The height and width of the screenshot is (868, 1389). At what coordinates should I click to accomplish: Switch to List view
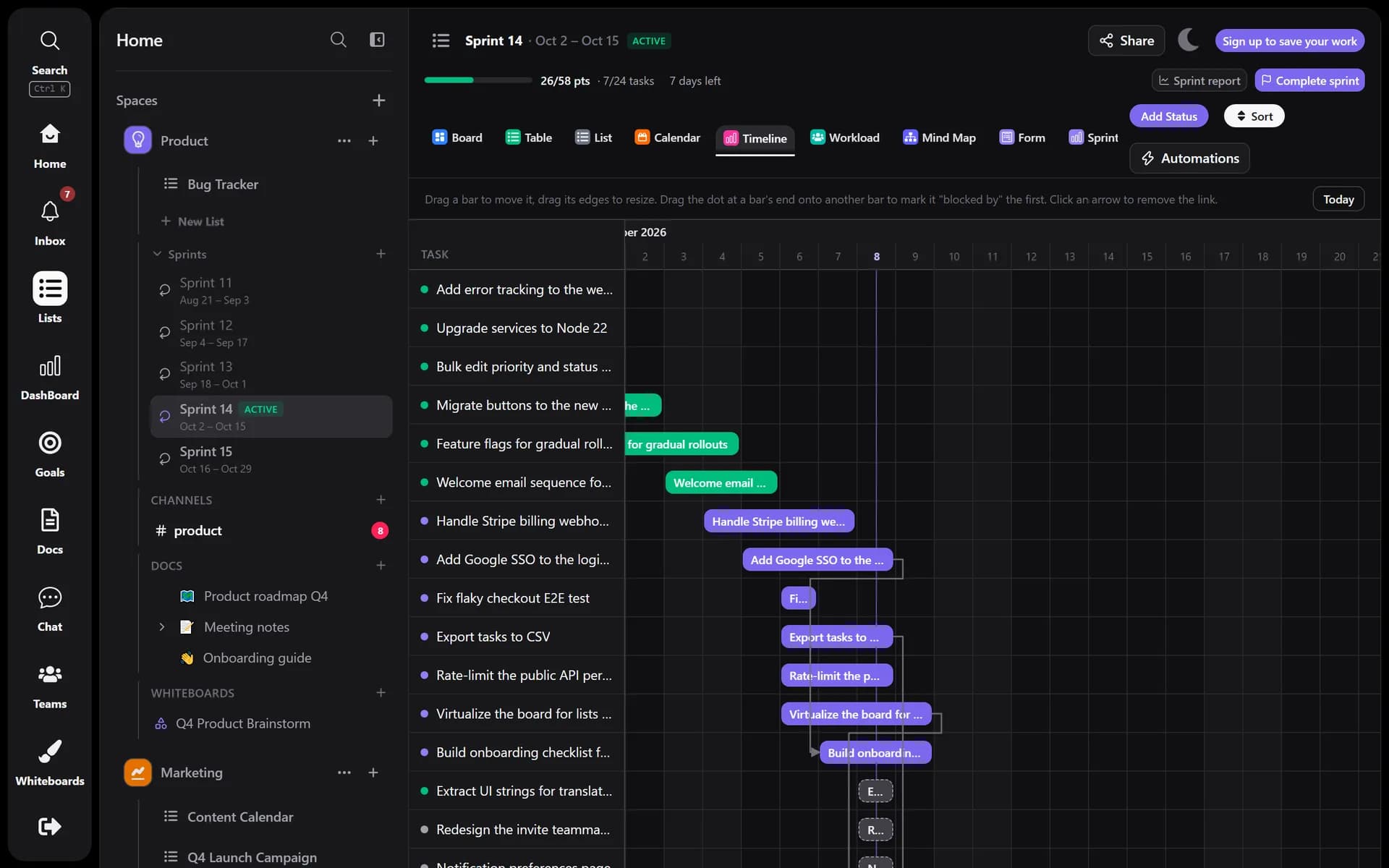coord(593,137)
